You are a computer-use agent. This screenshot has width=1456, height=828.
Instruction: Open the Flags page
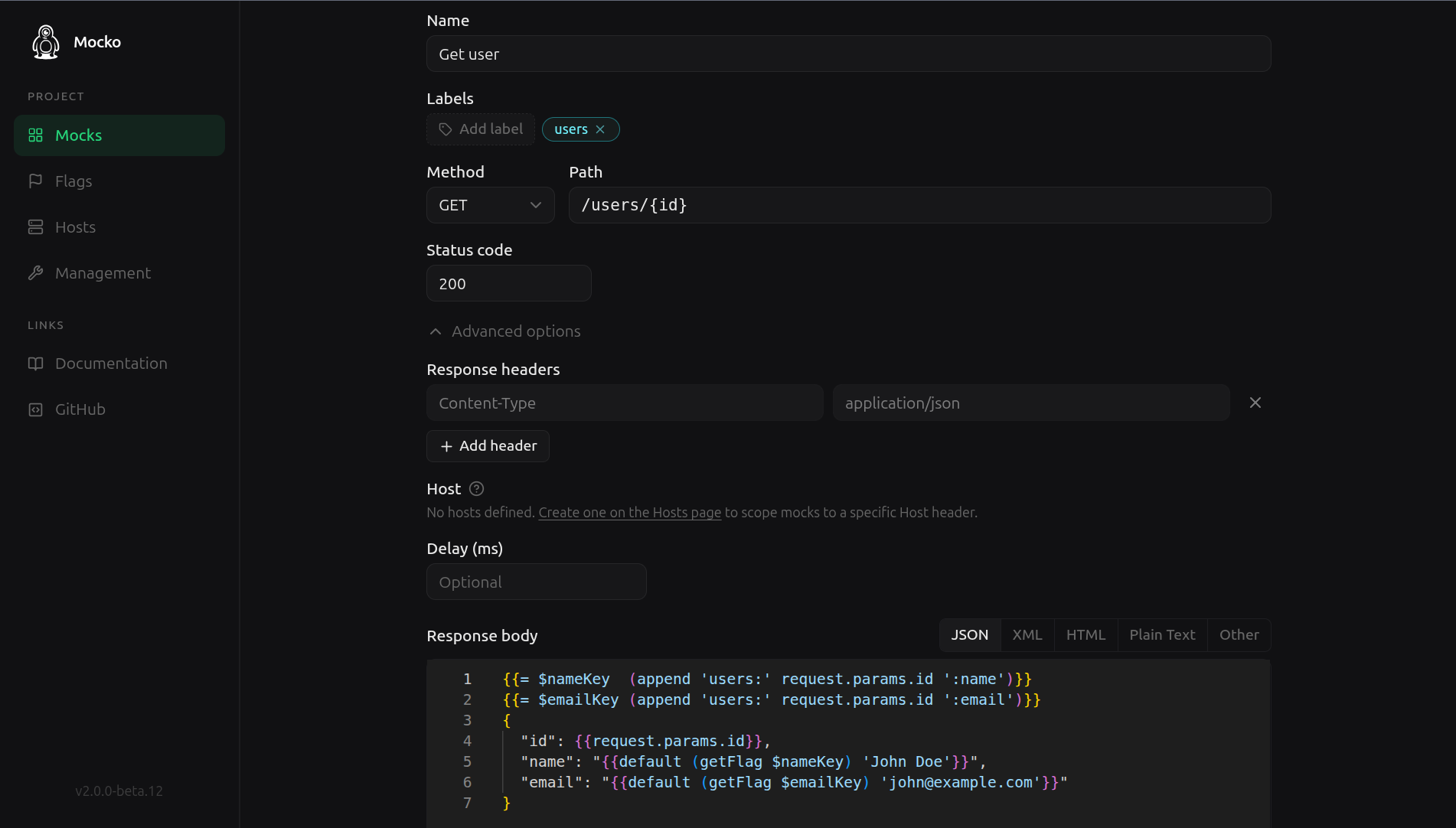119,181
